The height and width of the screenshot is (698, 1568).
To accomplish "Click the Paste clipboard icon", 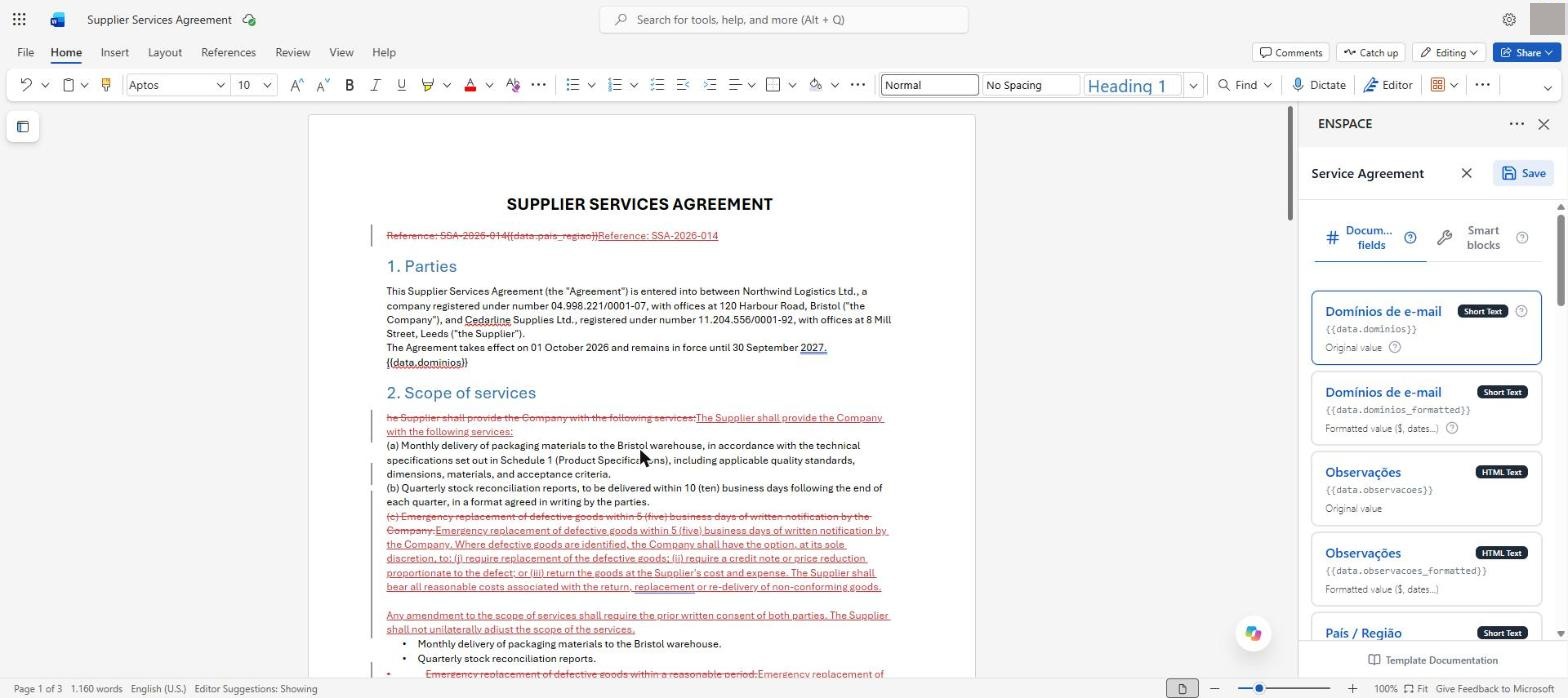I will (68, 85).
